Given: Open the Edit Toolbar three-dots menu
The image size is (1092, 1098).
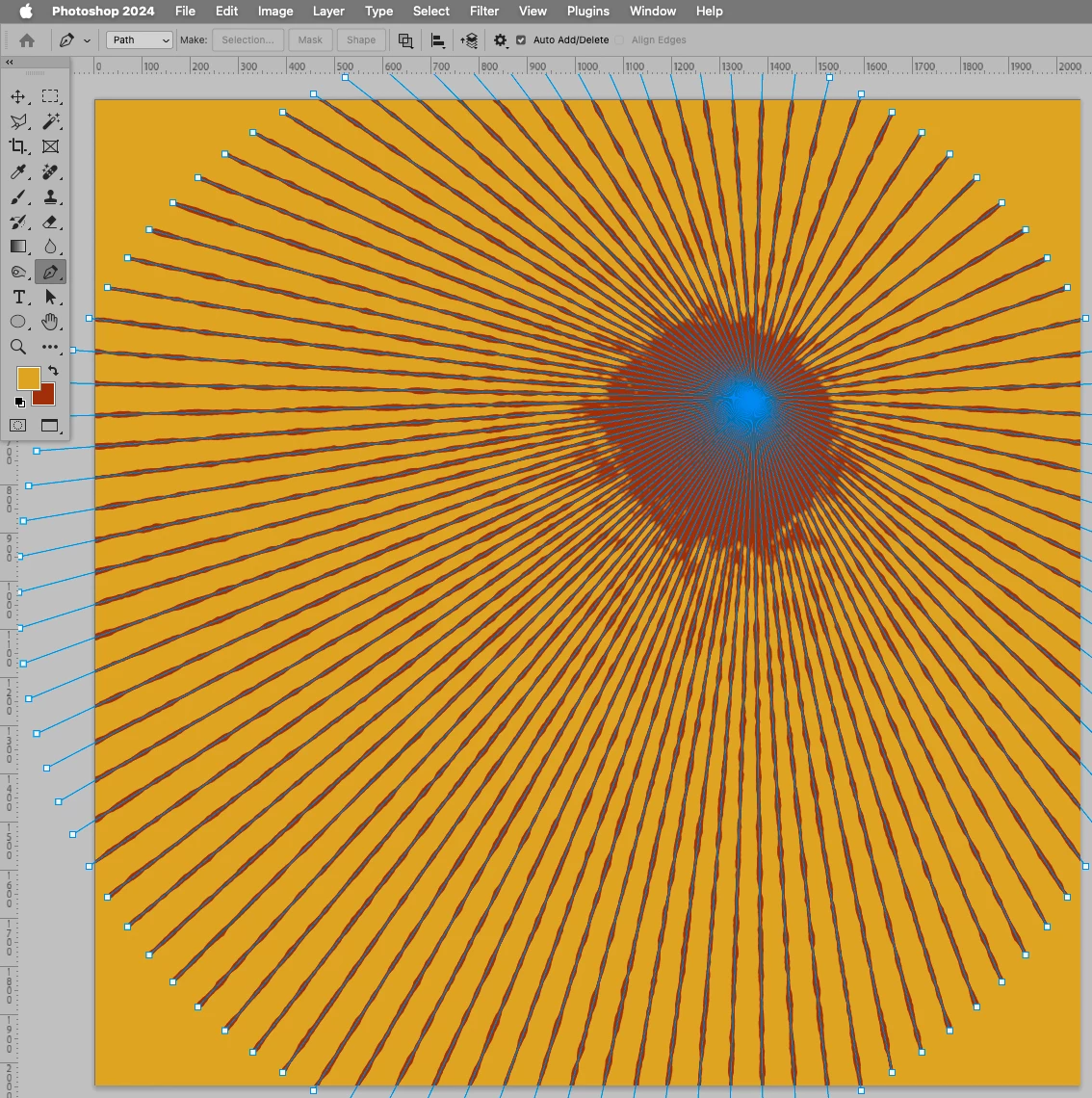Looking at the screenshot, I should (50, 347).
